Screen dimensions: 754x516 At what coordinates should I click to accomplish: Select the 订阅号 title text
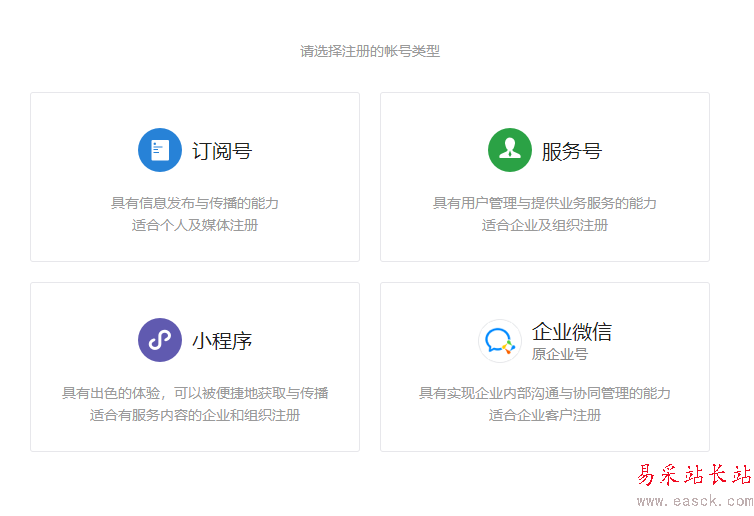(222, 151)
